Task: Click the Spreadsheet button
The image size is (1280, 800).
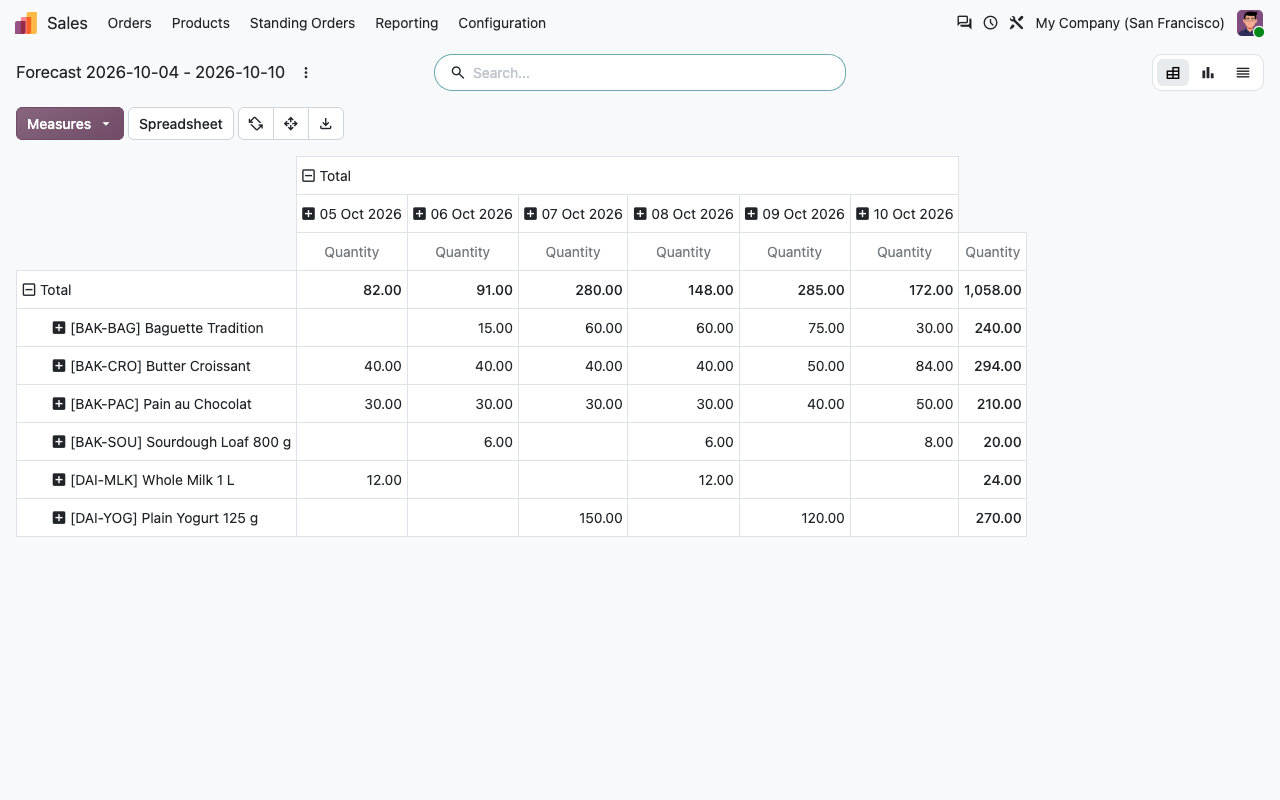Action: [x=181, y=124]
